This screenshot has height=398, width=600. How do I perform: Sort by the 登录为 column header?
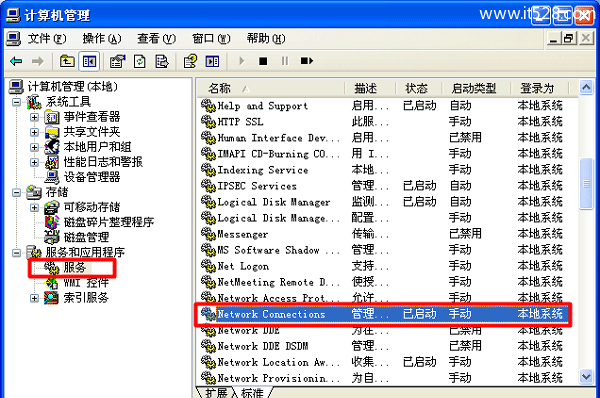[540, 89]
